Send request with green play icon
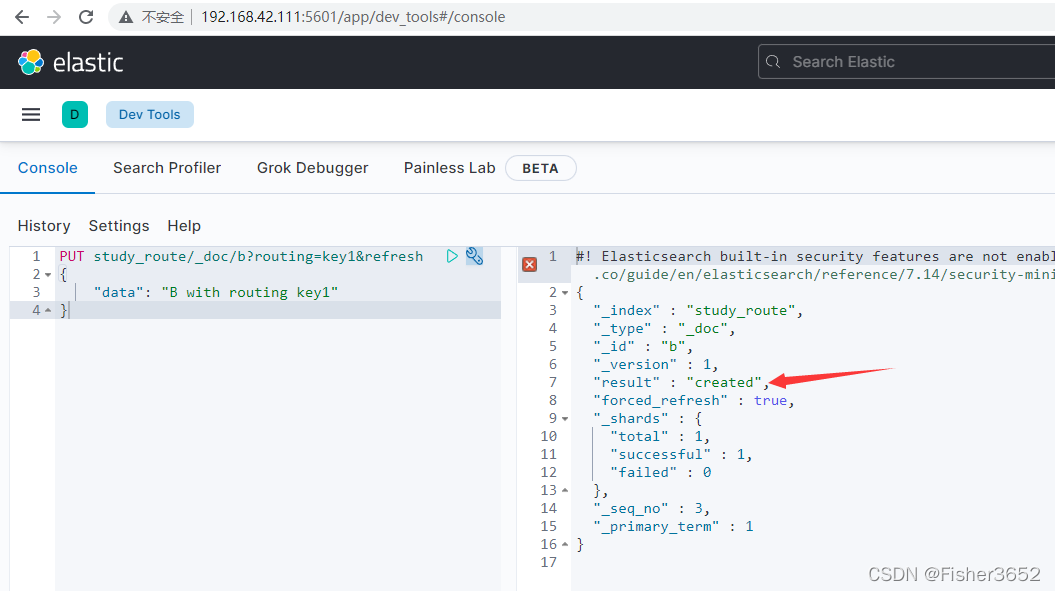The height and width of the screenshot is (591, 1055). [452, 256]
